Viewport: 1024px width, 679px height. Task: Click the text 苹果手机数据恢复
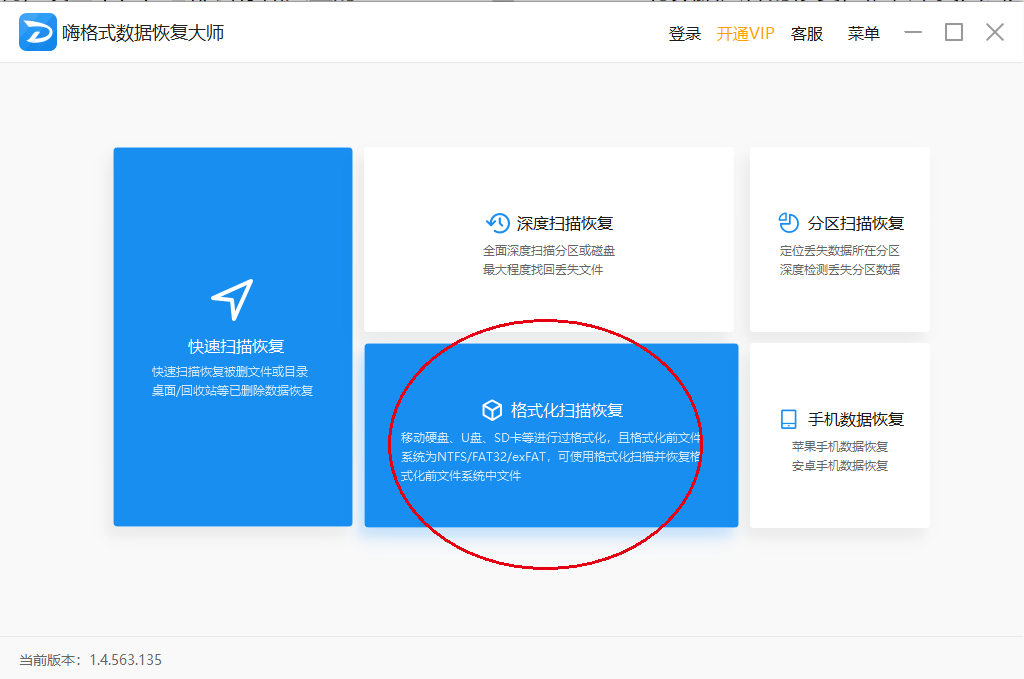point(840,447)
